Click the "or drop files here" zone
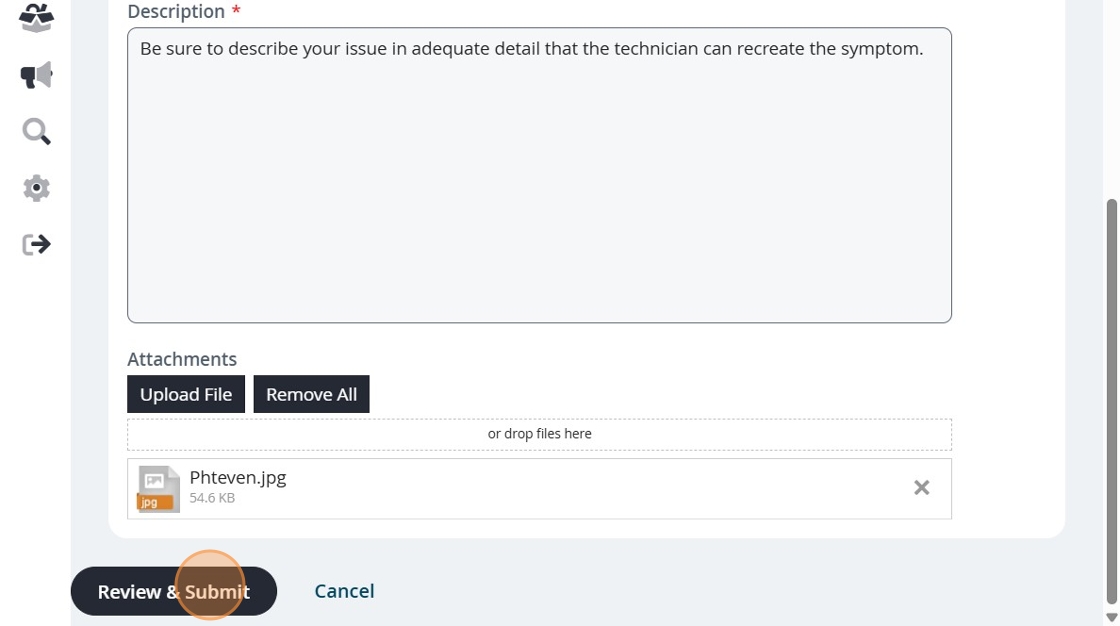The height and width of the screenshot is (626, 1120). pyautogui.click(x=539, y=434)
